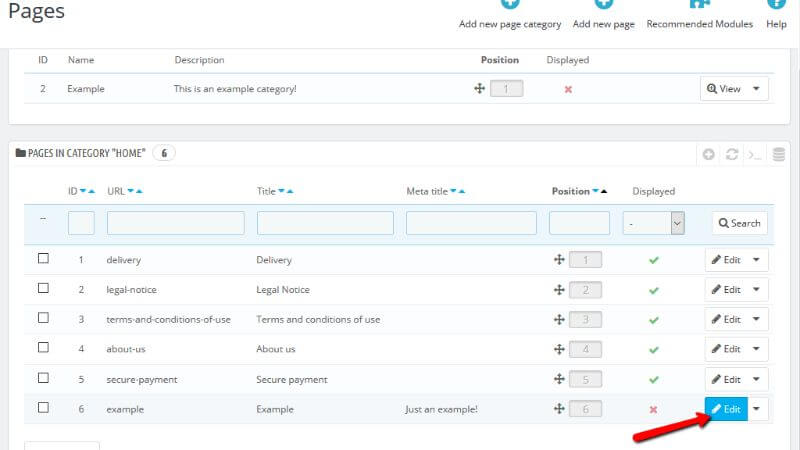Expand the dropdown arrow beside example's Edit button

(757, 409)
